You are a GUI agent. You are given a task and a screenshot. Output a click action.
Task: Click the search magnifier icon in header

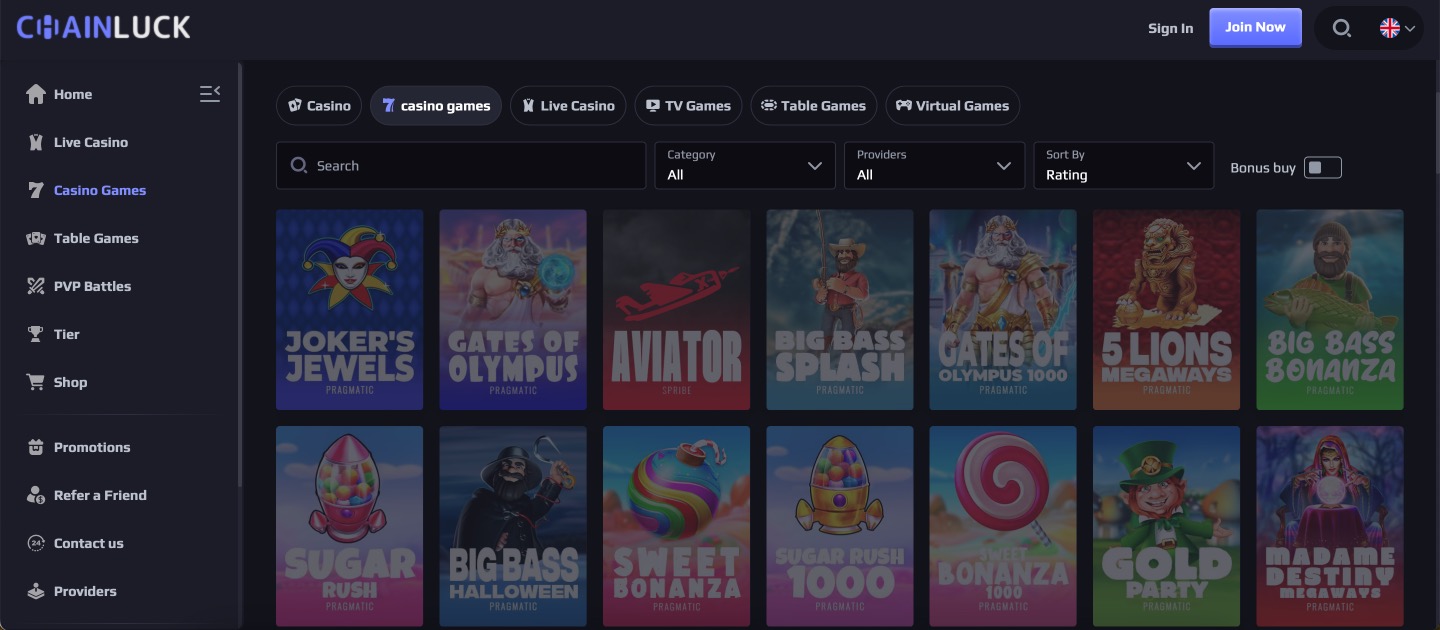point(1342,28)
